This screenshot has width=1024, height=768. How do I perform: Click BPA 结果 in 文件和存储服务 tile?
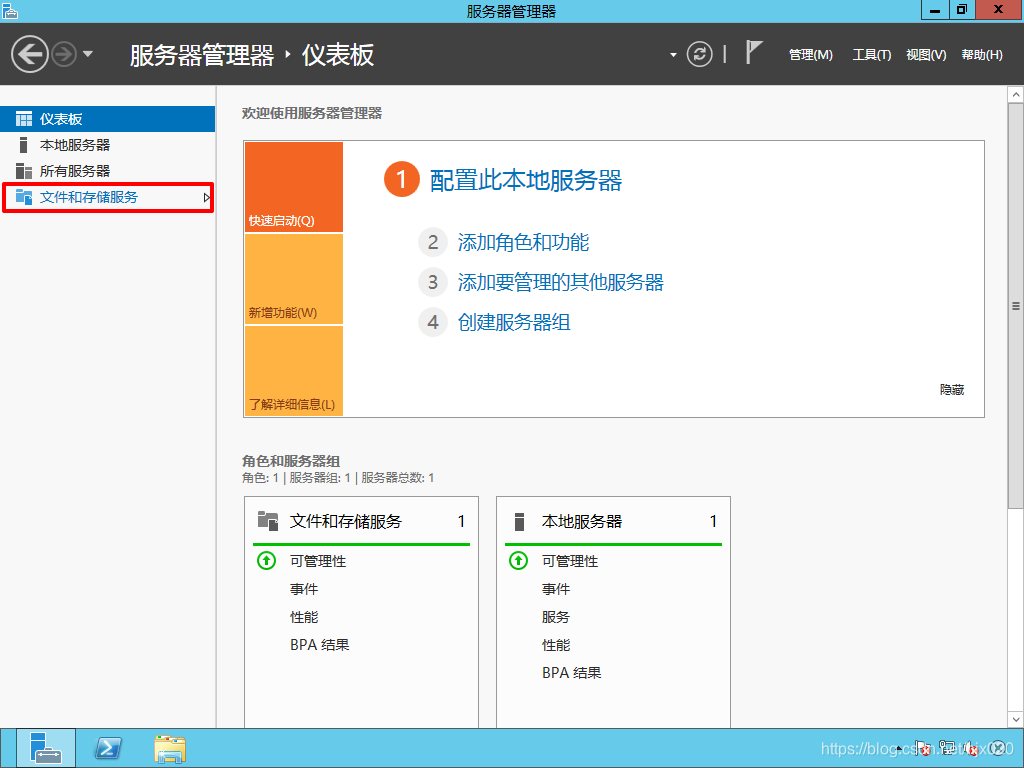click(319, 645)
